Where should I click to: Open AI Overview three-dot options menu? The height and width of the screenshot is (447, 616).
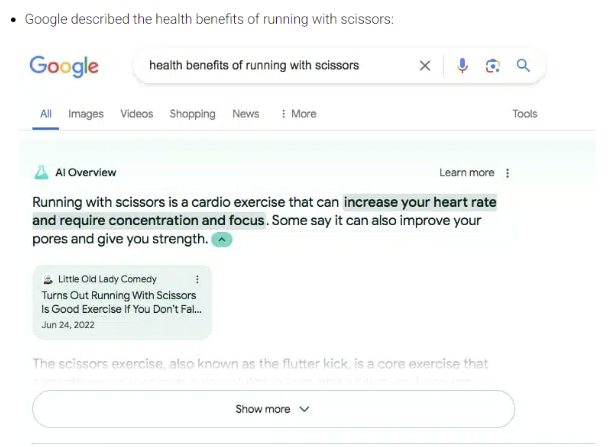[x=508, y=173]
